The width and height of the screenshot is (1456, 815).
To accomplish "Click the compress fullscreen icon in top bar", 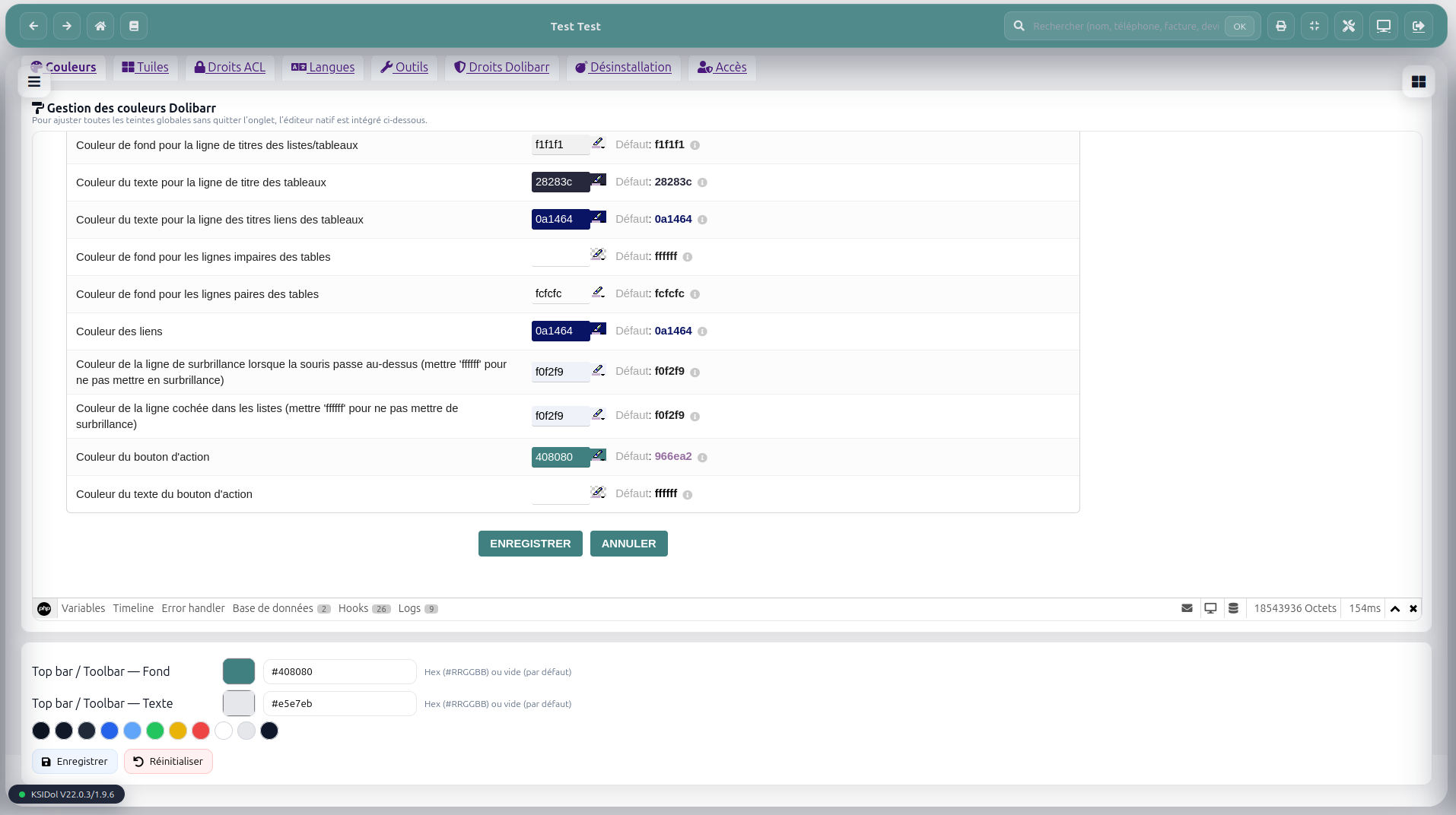I will coord(1315,26).
